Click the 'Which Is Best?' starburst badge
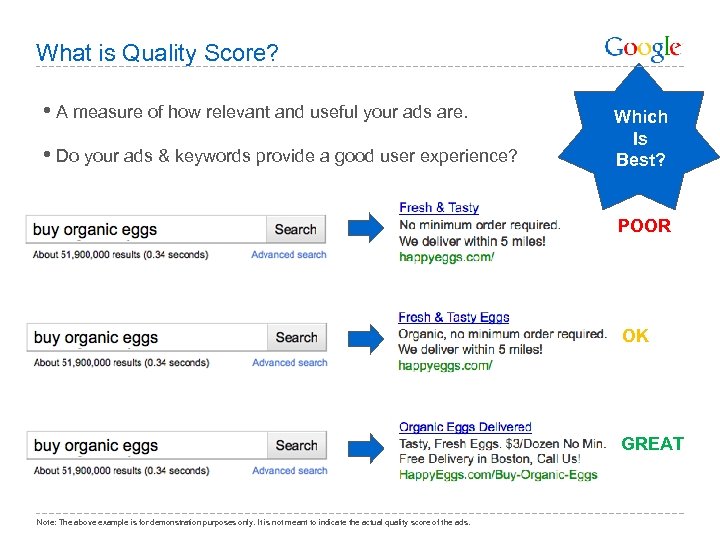This screenshot has height=540, width=720. (640, 138)
